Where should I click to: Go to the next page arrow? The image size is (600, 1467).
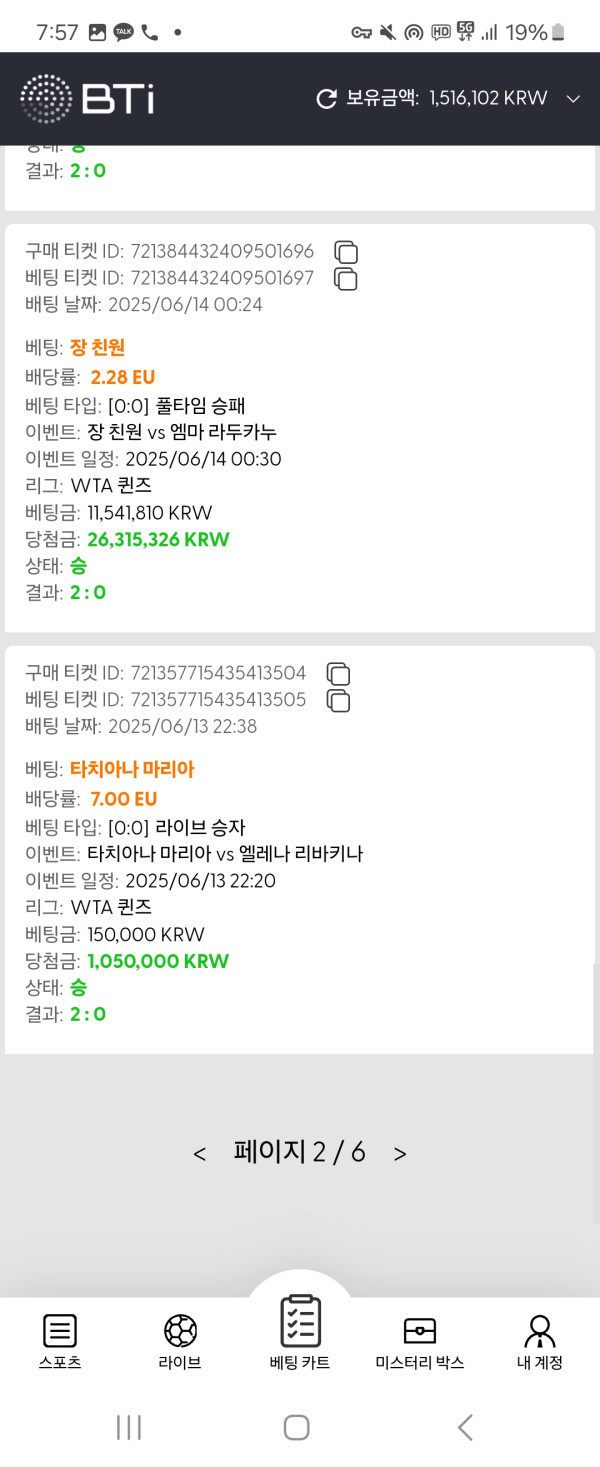click(400, 1154)
